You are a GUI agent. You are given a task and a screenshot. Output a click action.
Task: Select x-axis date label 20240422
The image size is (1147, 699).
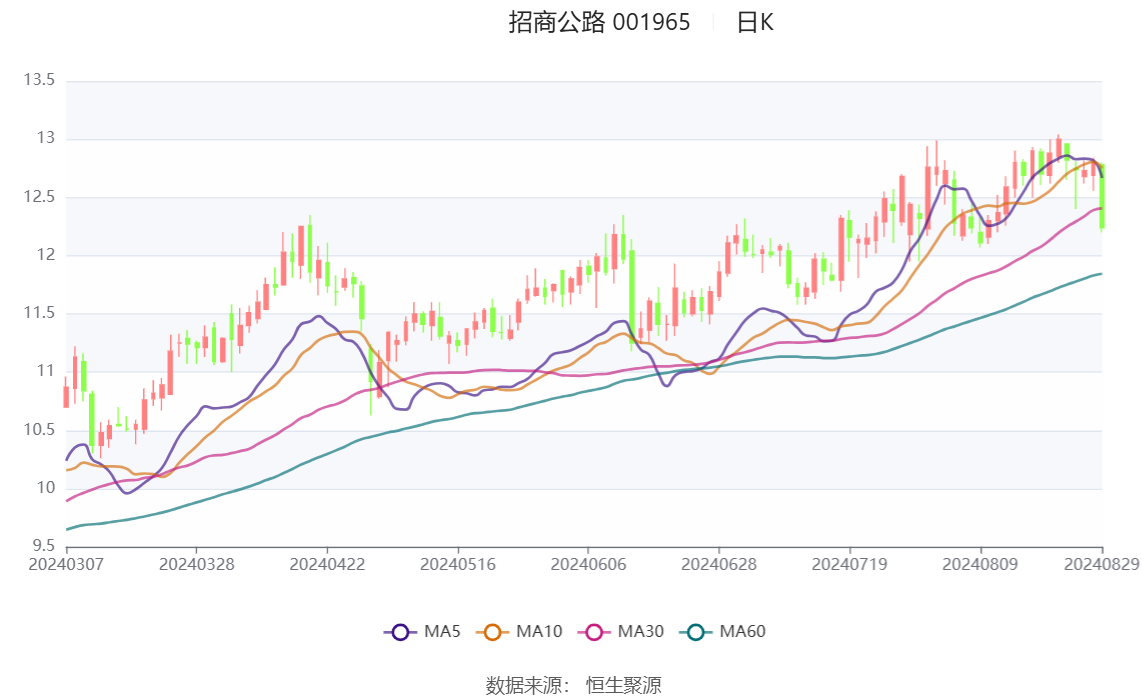point(327,564)
